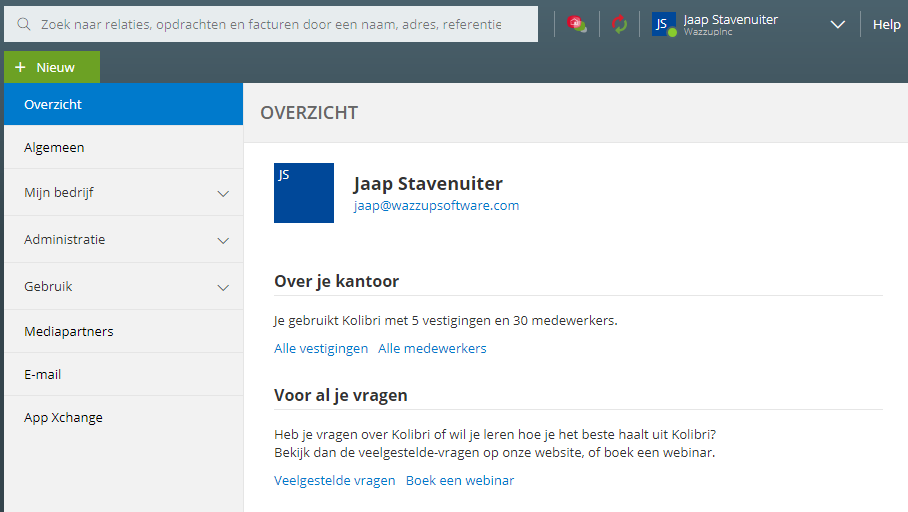908x512 pixels.
Task: Click the Boek een webinar link
Action: [x=460, y=480]
